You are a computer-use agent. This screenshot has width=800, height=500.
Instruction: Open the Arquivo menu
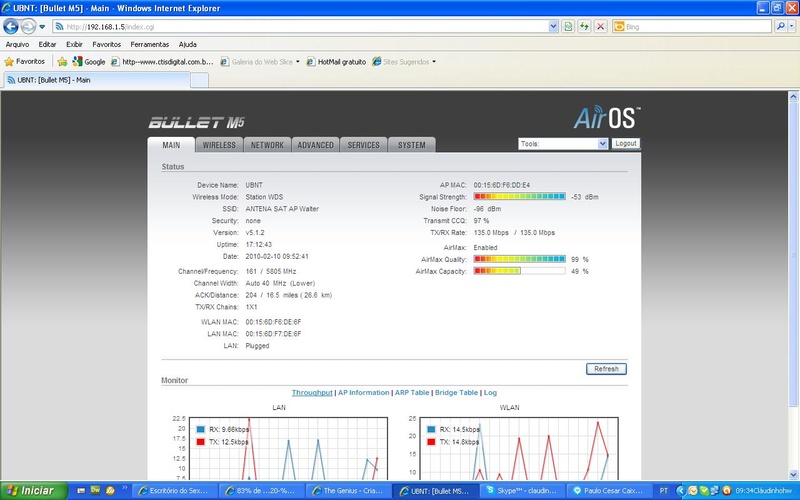pyautogui.click(x=17, y=44)
